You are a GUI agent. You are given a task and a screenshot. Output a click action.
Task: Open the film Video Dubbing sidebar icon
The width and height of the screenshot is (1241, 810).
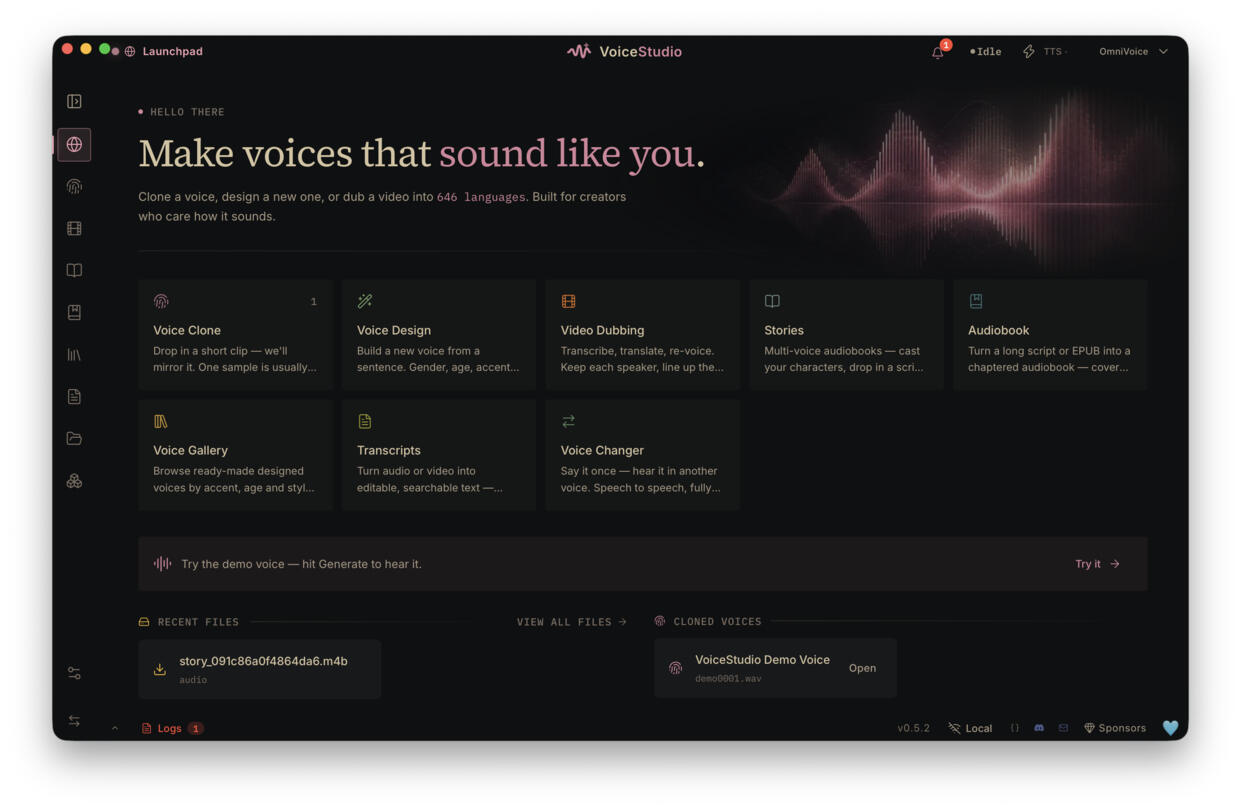pyautogui.click(x=74, y=228)
